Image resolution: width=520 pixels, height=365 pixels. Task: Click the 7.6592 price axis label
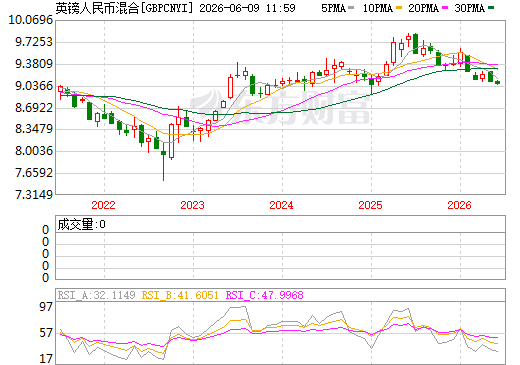[x=34, y=173]
